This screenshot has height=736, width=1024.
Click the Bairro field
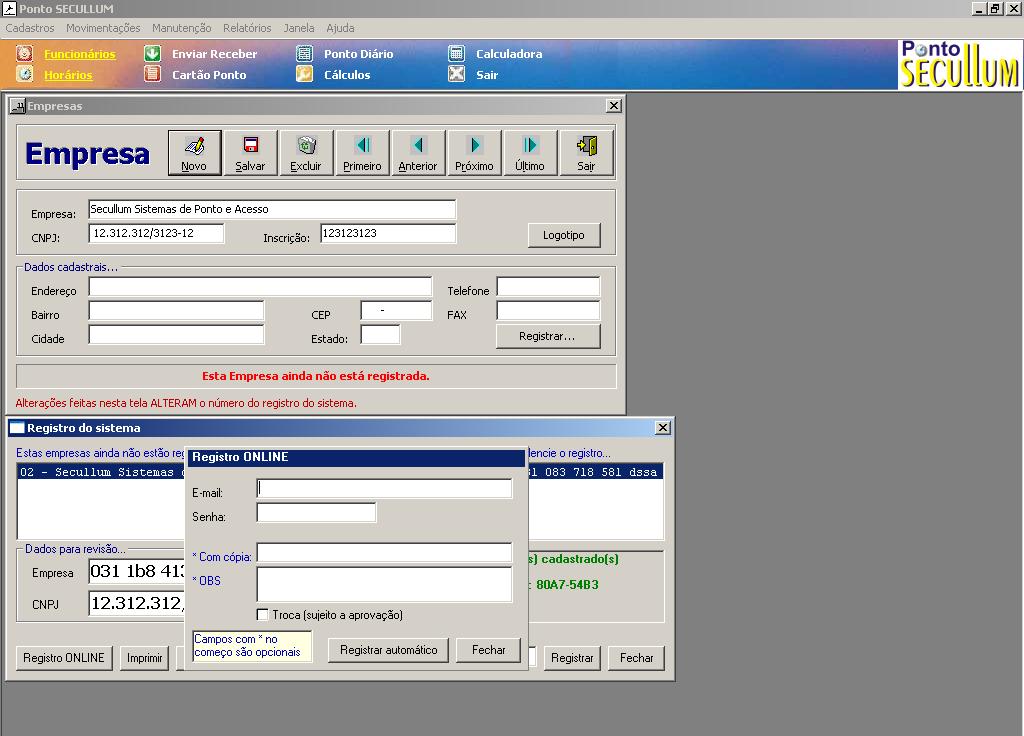point(176,310)
